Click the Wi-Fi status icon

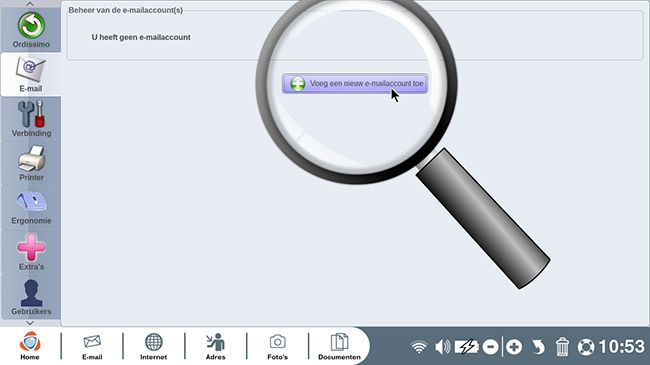(x=419, y=347)
